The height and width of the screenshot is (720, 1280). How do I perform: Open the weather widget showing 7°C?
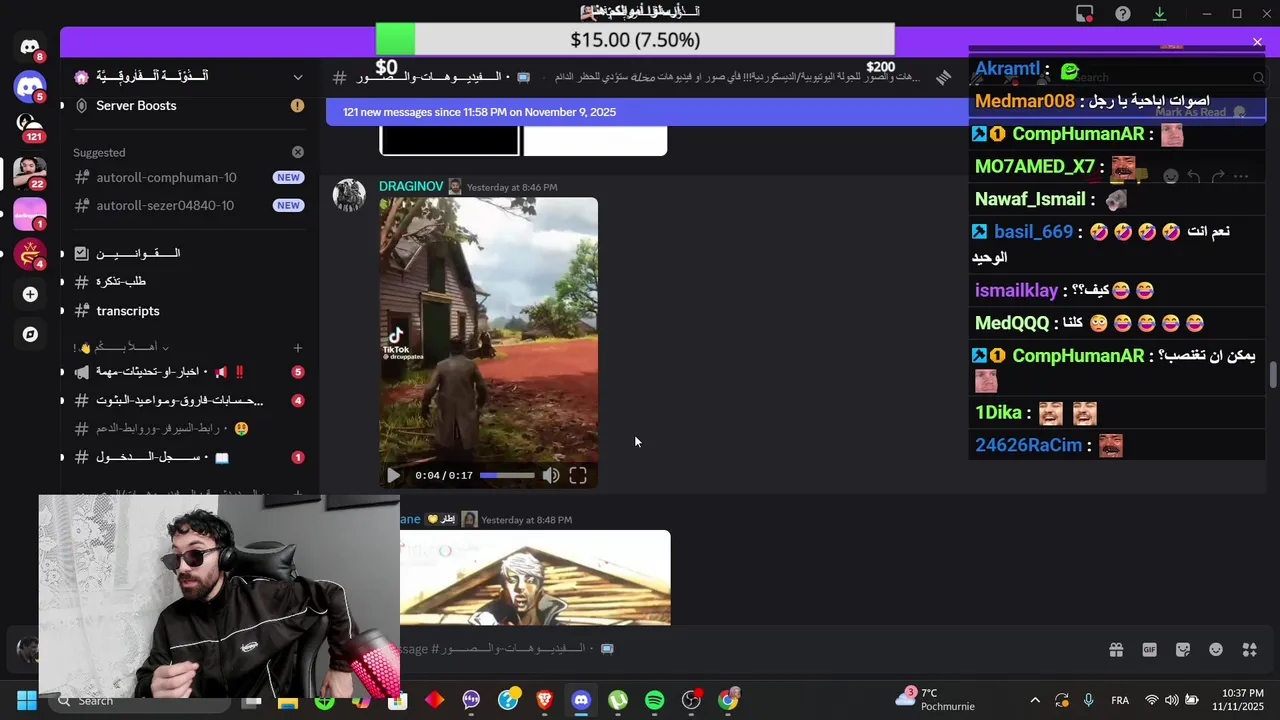pos(935,700)
